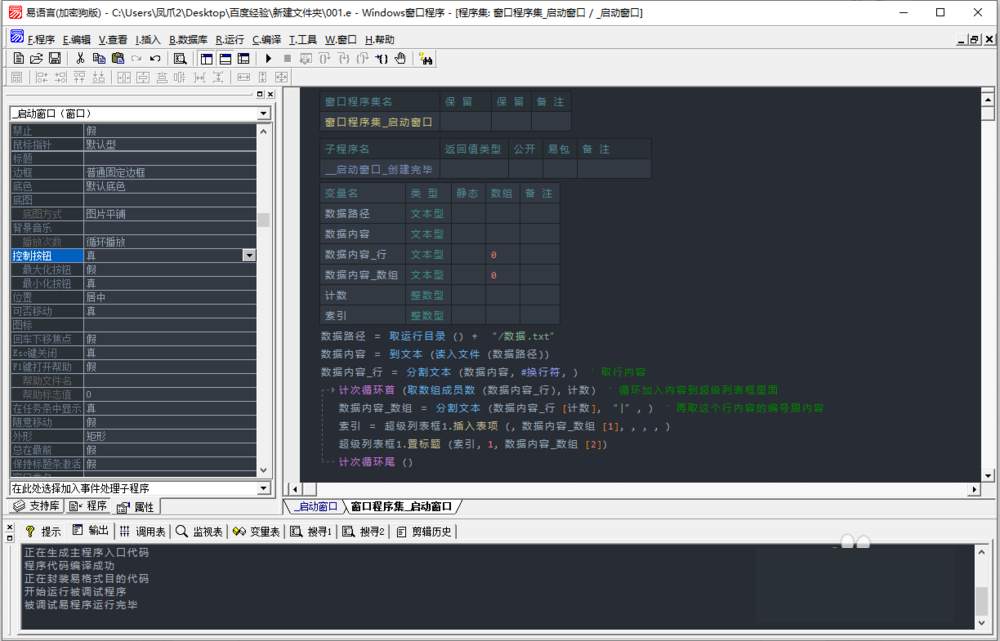Switch to the 支持库 tab
The width and height of the screenshot is (1000, 641).
(37, 506)
